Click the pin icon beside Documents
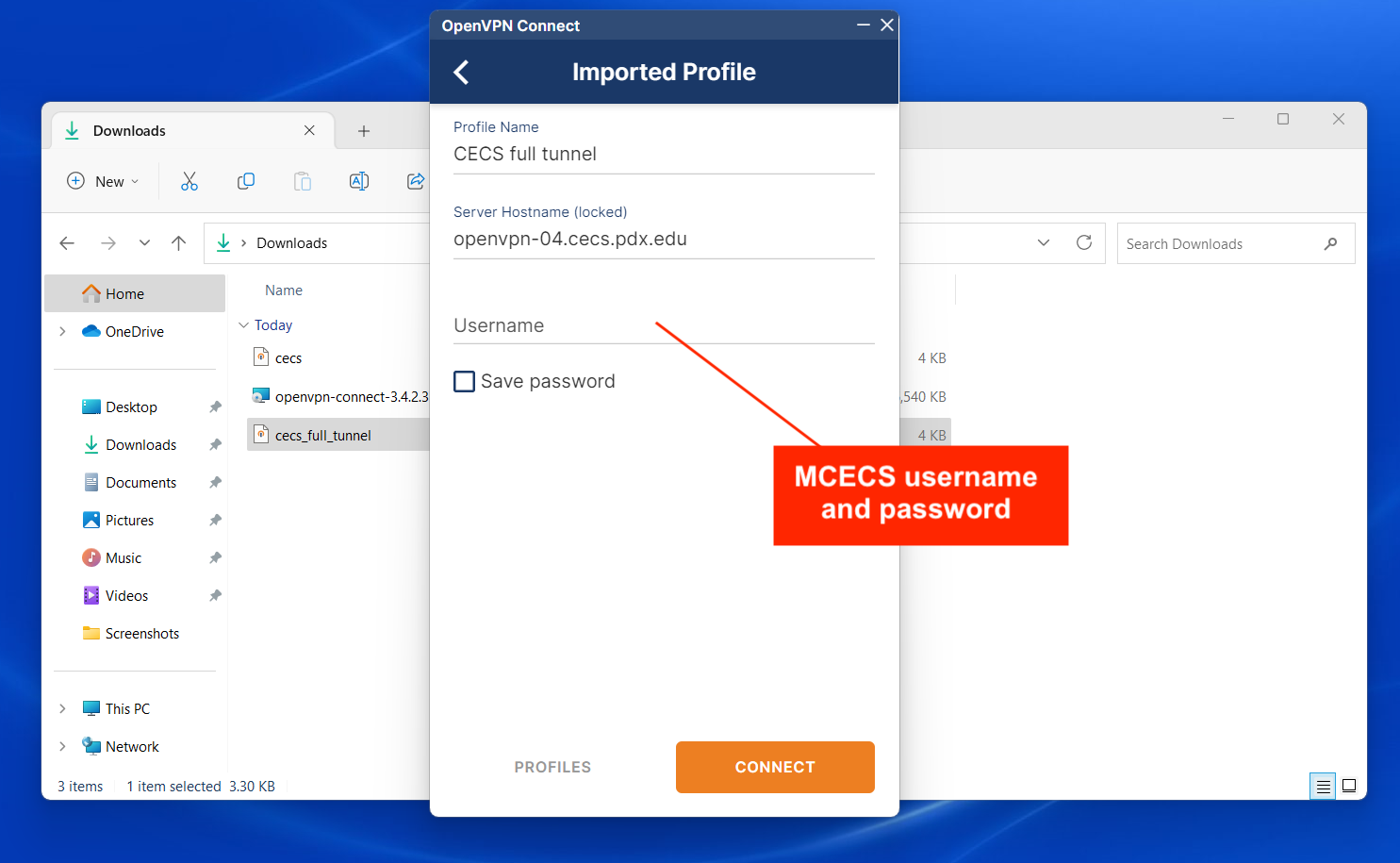 (x=215, y=482)
